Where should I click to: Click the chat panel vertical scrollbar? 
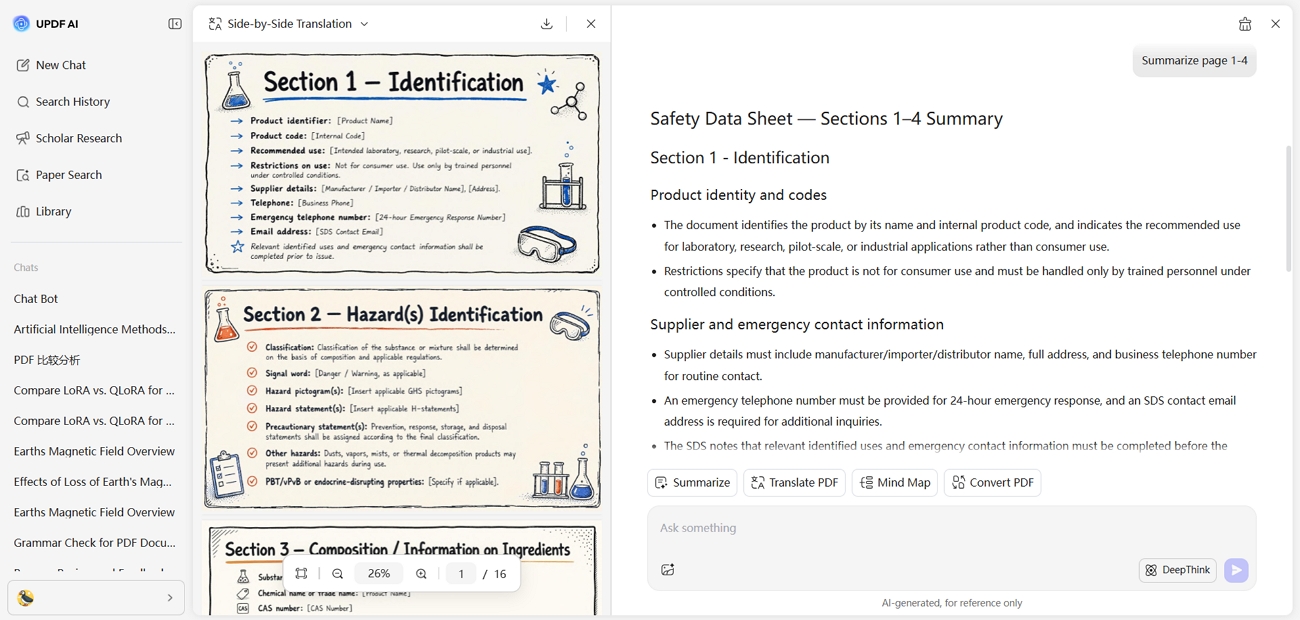click(x=1288, y=208)
